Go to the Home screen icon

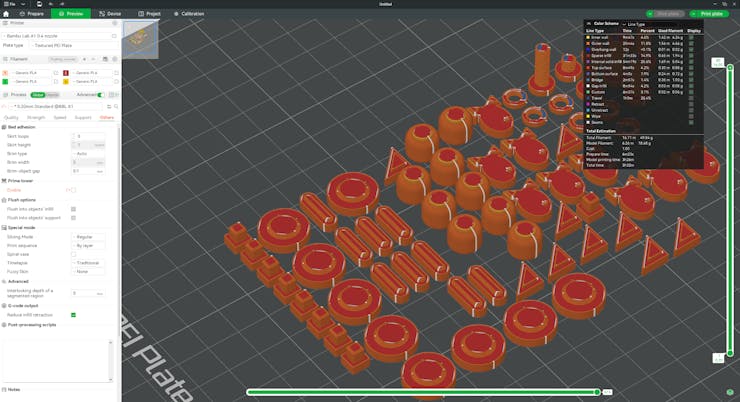[6, 14]
